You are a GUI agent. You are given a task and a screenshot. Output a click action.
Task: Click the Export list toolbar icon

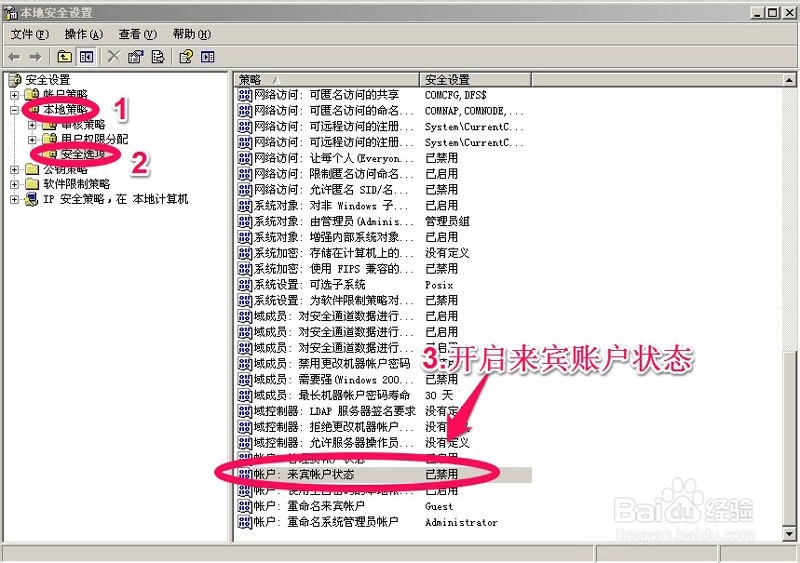[x=158, y=57]
